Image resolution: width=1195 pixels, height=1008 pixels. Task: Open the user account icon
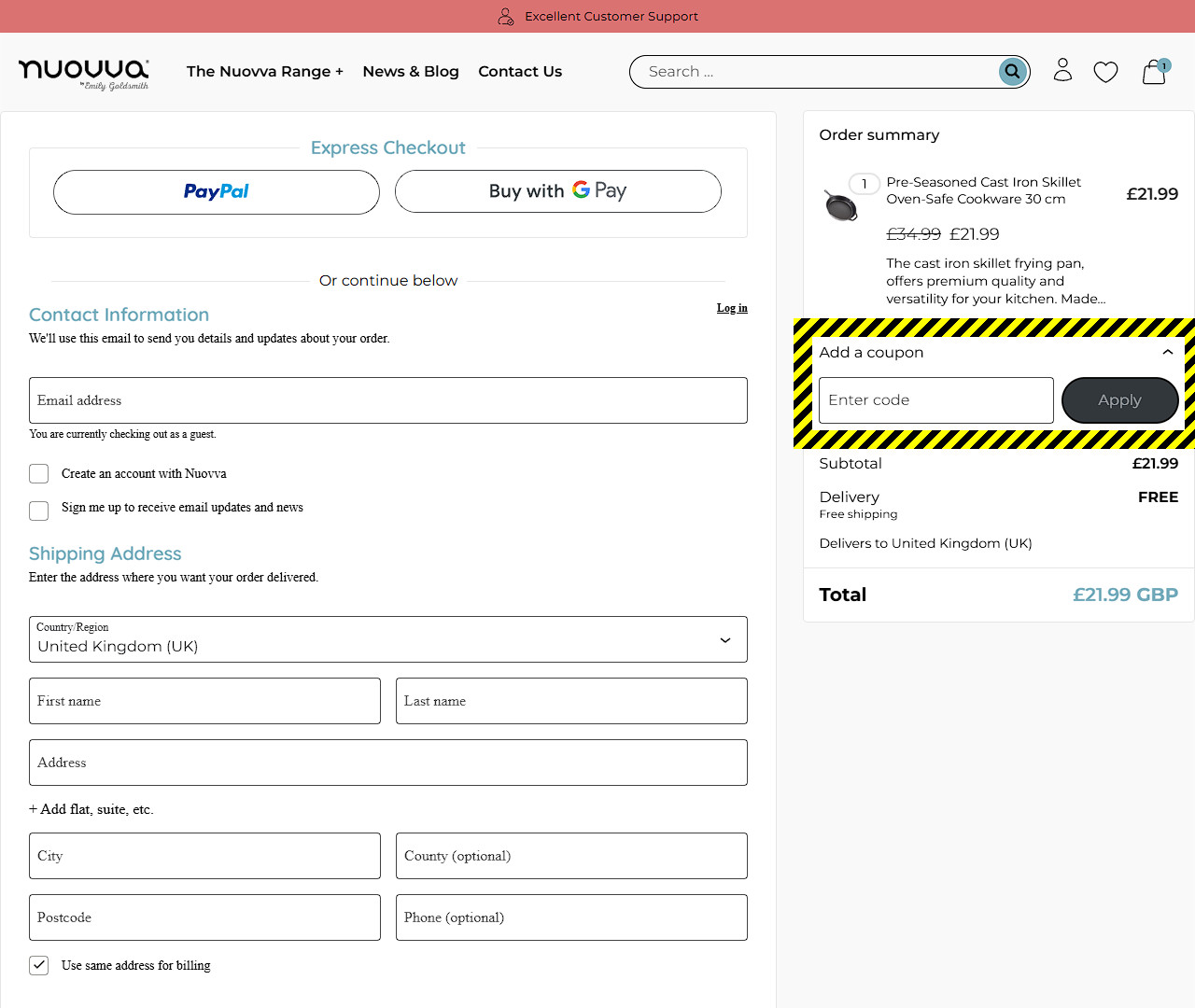coord(1062,71)
